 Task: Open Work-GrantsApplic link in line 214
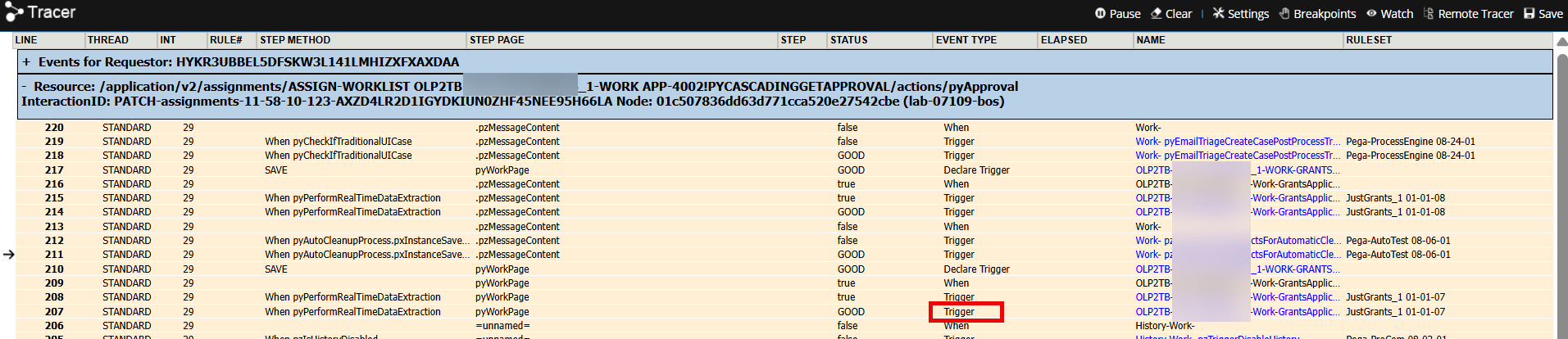coord(1238,212)
